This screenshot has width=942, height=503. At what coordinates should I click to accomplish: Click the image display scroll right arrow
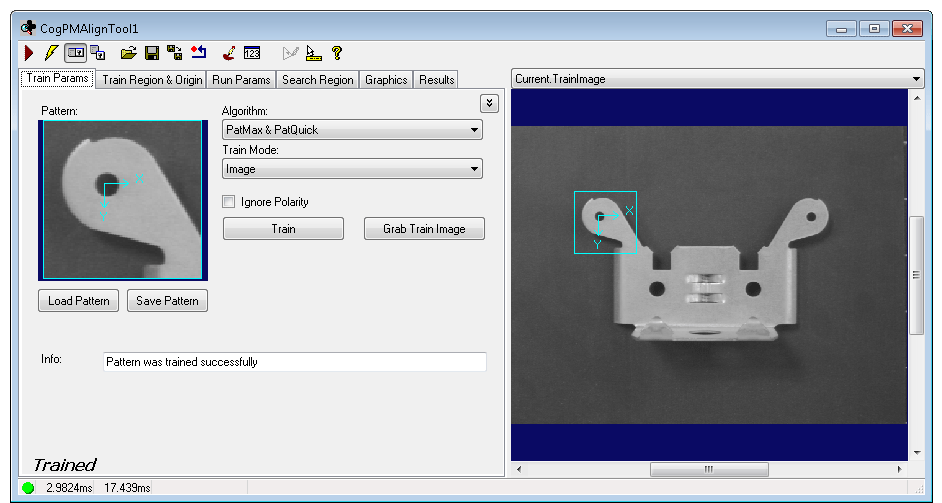coord(899,469)
